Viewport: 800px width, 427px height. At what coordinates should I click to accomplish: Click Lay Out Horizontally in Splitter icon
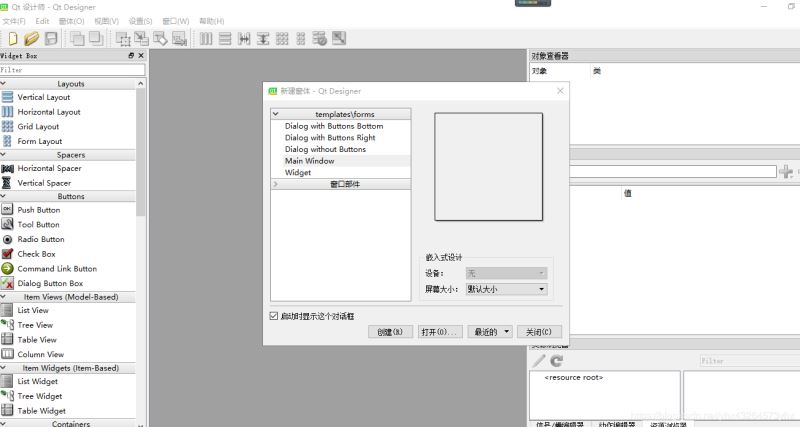click(x=244, y=38)
